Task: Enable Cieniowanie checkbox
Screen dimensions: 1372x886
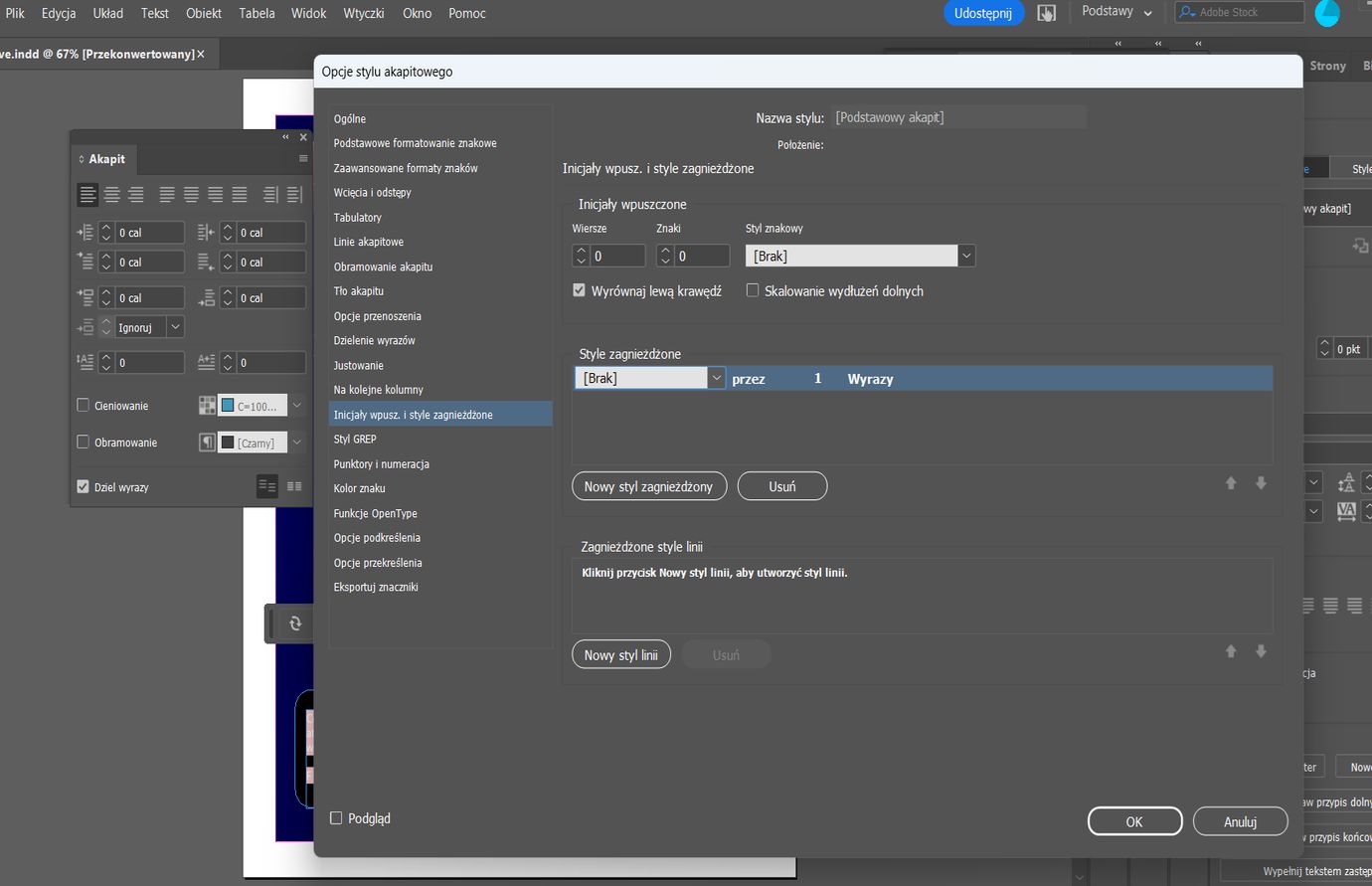Action: [x=84, y=406]
